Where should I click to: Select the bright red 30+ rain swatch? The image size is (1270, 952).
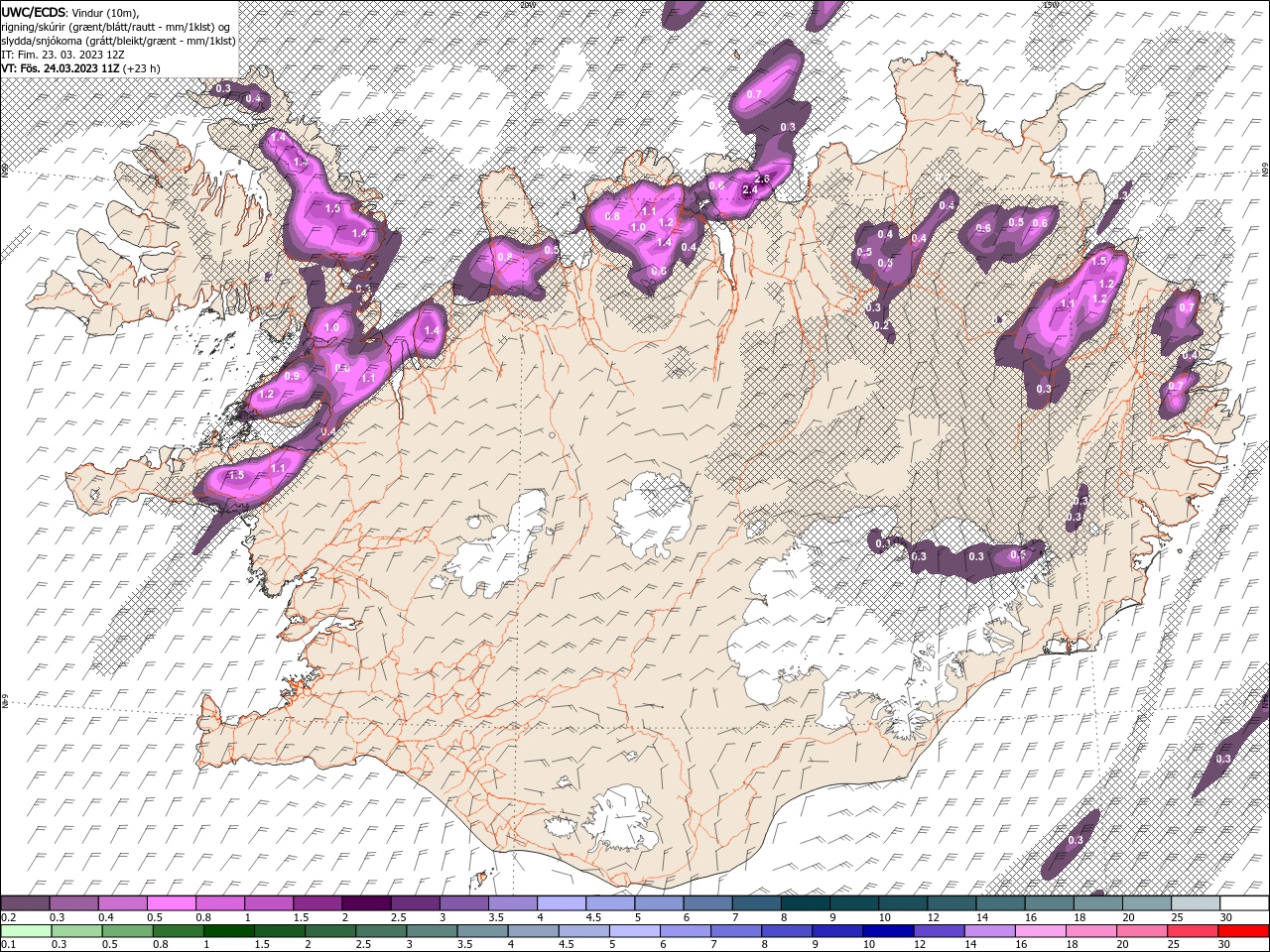pyautogui.click(x=1242, y=931)
